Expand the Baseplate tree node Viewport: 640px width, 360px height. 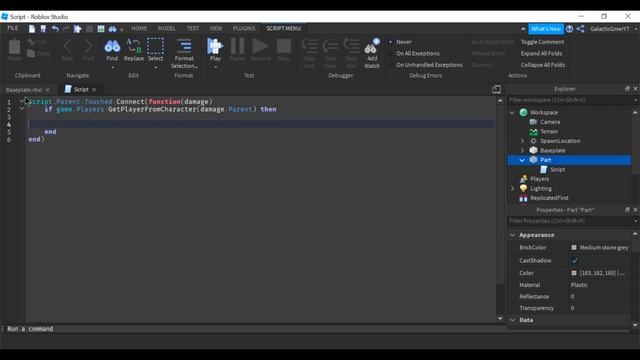point(522,151)
